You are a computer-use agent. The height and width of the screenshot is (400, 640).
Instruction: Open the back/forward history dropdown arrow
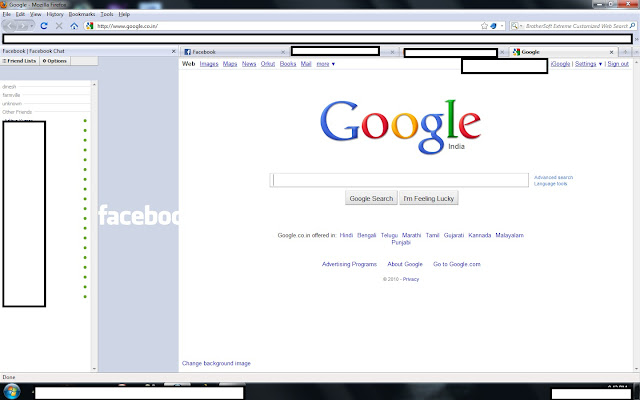pyautogui.click(x=31, y=26)
